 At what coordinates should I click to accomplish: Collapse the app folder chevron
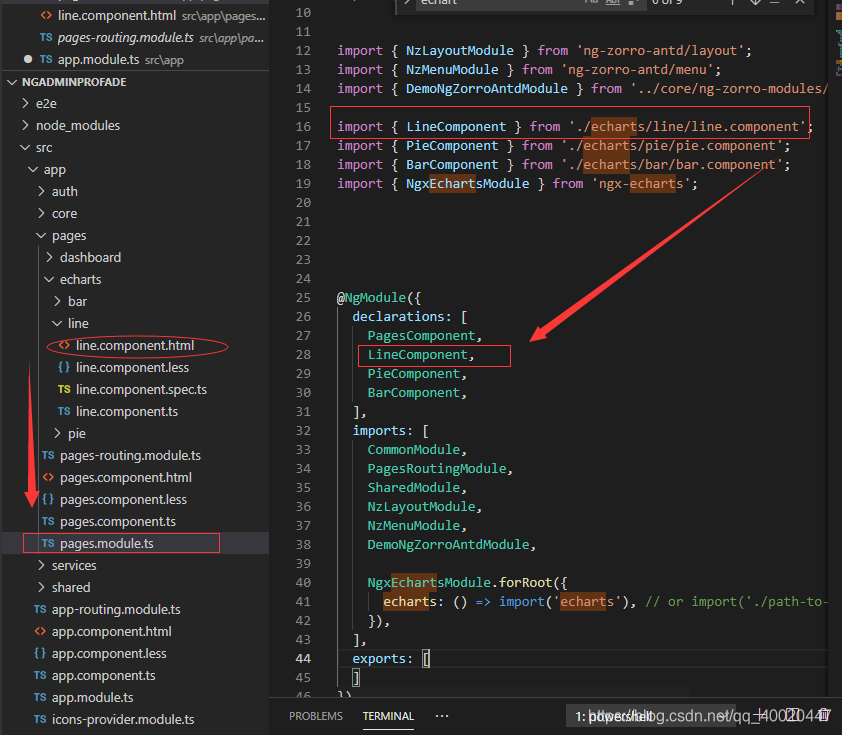(x=33, y=169)
